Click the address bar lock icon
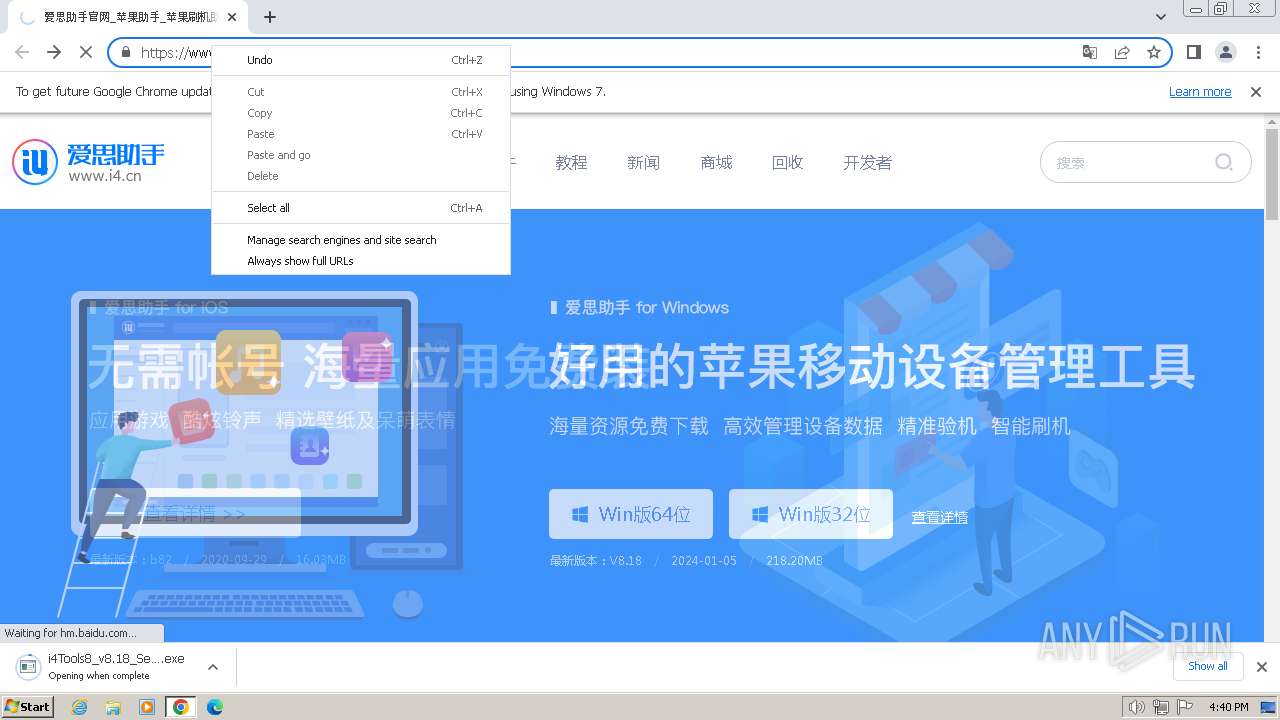 click(126, 52)
